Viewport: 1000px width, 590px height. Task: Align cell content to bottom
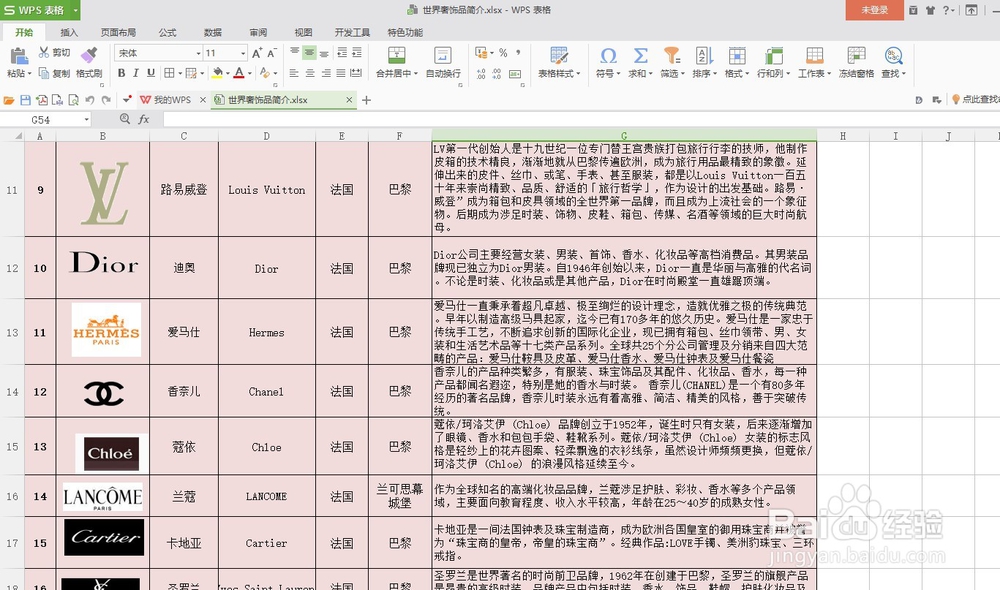click(x=324, y=52)
